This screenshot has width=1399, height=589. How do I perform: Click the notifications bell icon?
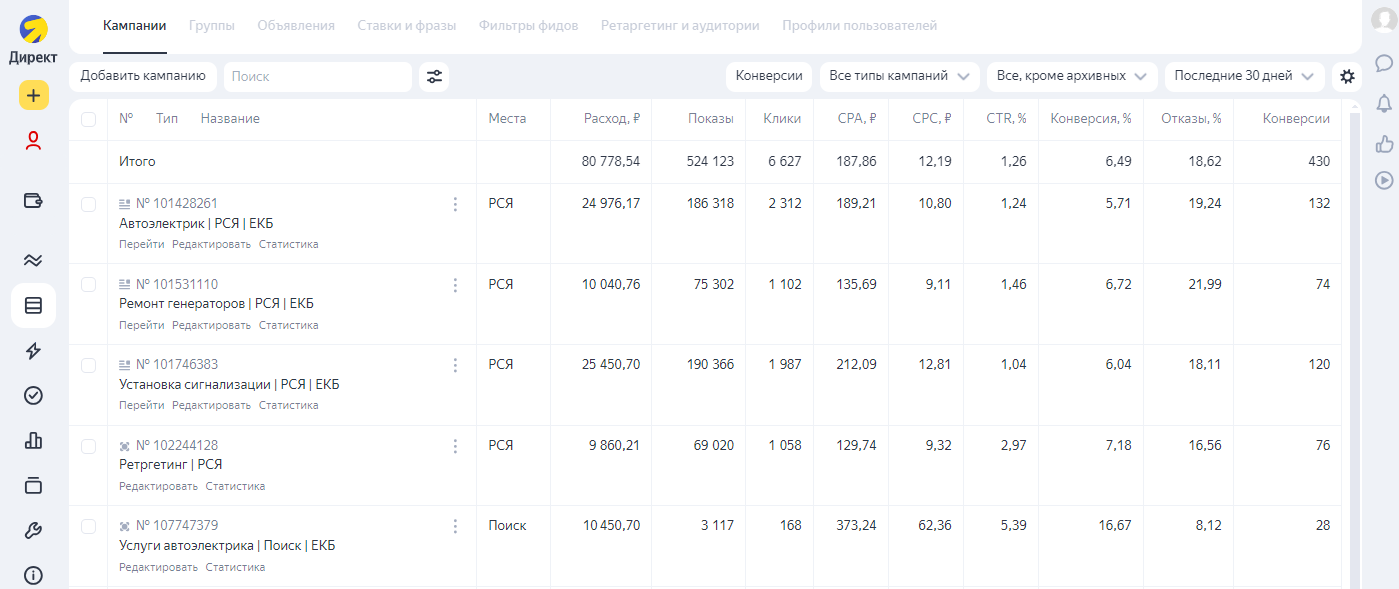pyautogui.click(x=1384, y=103)
